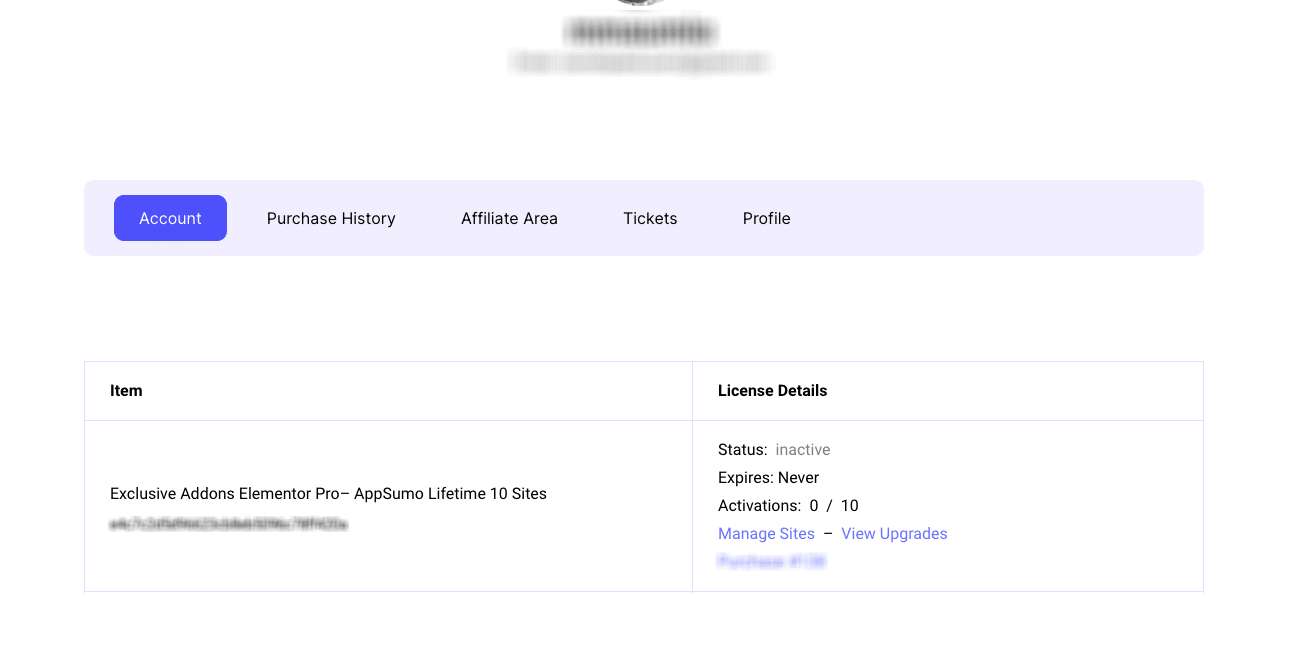This screenshot has height=662, width=1312.
Task: Click the Manage Sites link
Action: pos(766,534)
